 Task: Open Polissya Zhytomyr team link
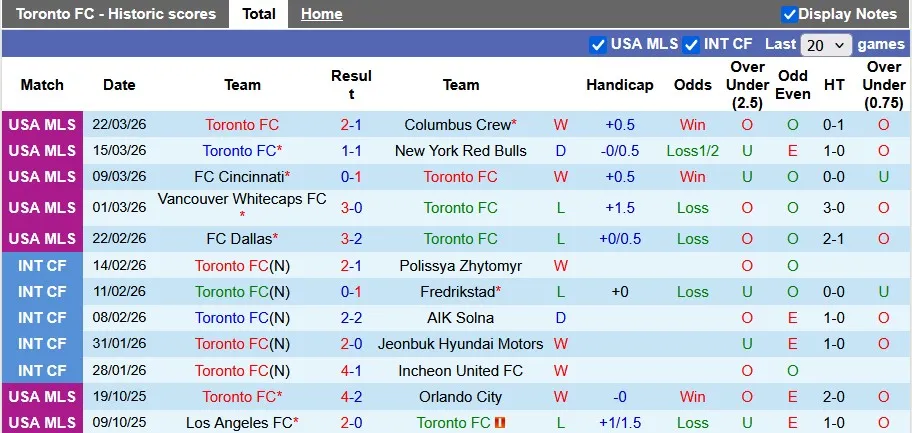click(460, 266)
